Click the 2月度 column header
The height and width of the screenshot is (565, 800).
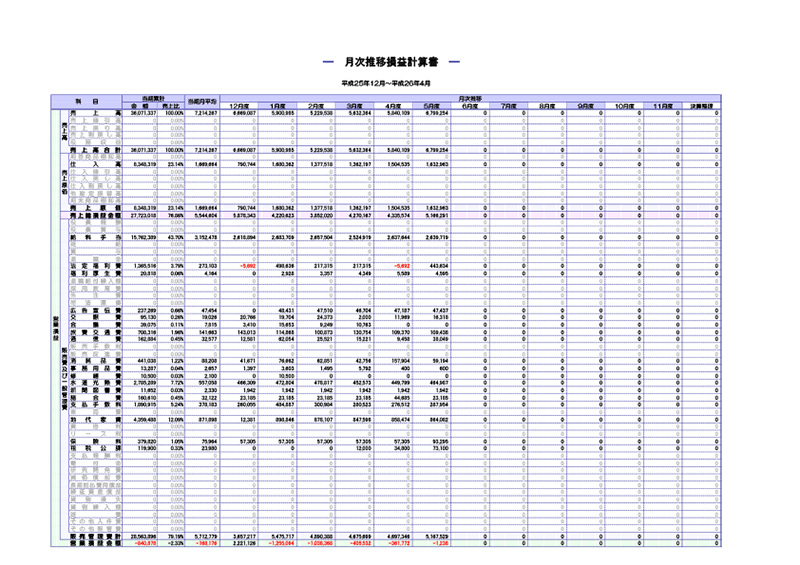(316, 106)
